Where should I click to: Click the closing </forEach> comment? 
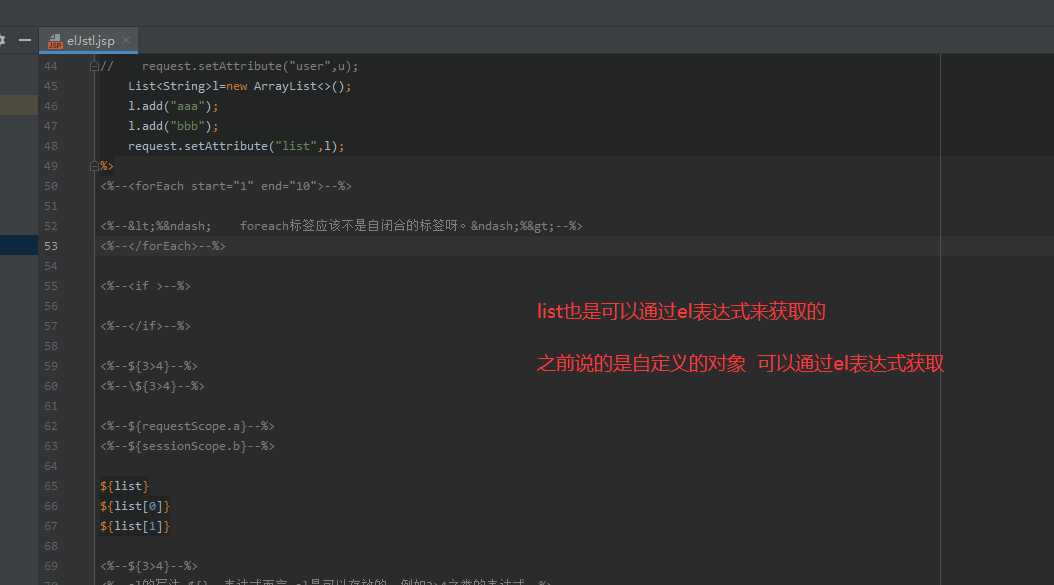(163, 246)
